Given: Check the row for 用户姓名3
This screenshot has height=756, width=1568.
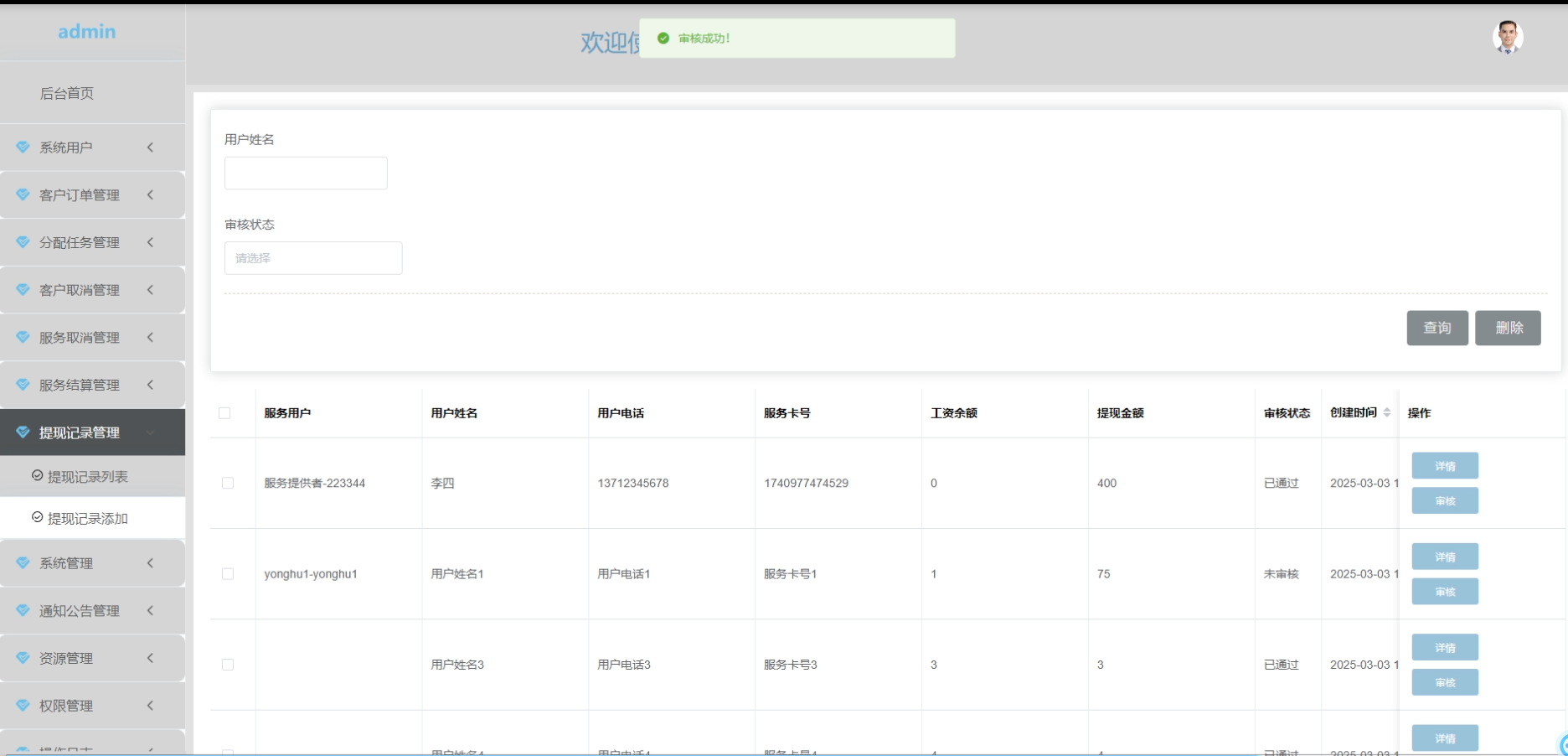Looking at the screenshot, I should pyautogui.click(x=228, y=665).
